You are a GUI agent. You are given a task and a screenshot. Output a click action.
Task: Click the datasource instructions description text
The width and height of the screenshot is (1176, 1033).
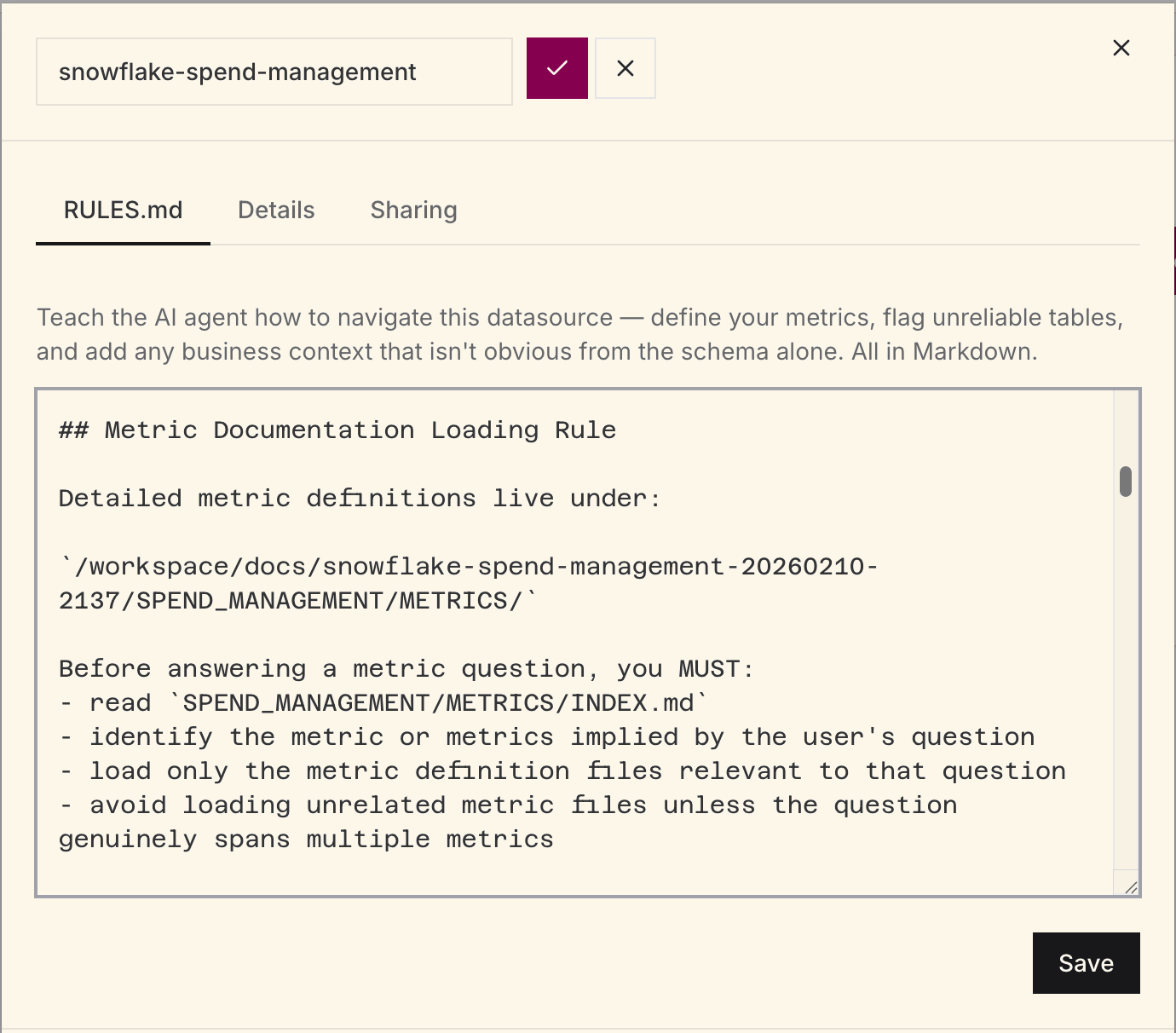[579, 334]
